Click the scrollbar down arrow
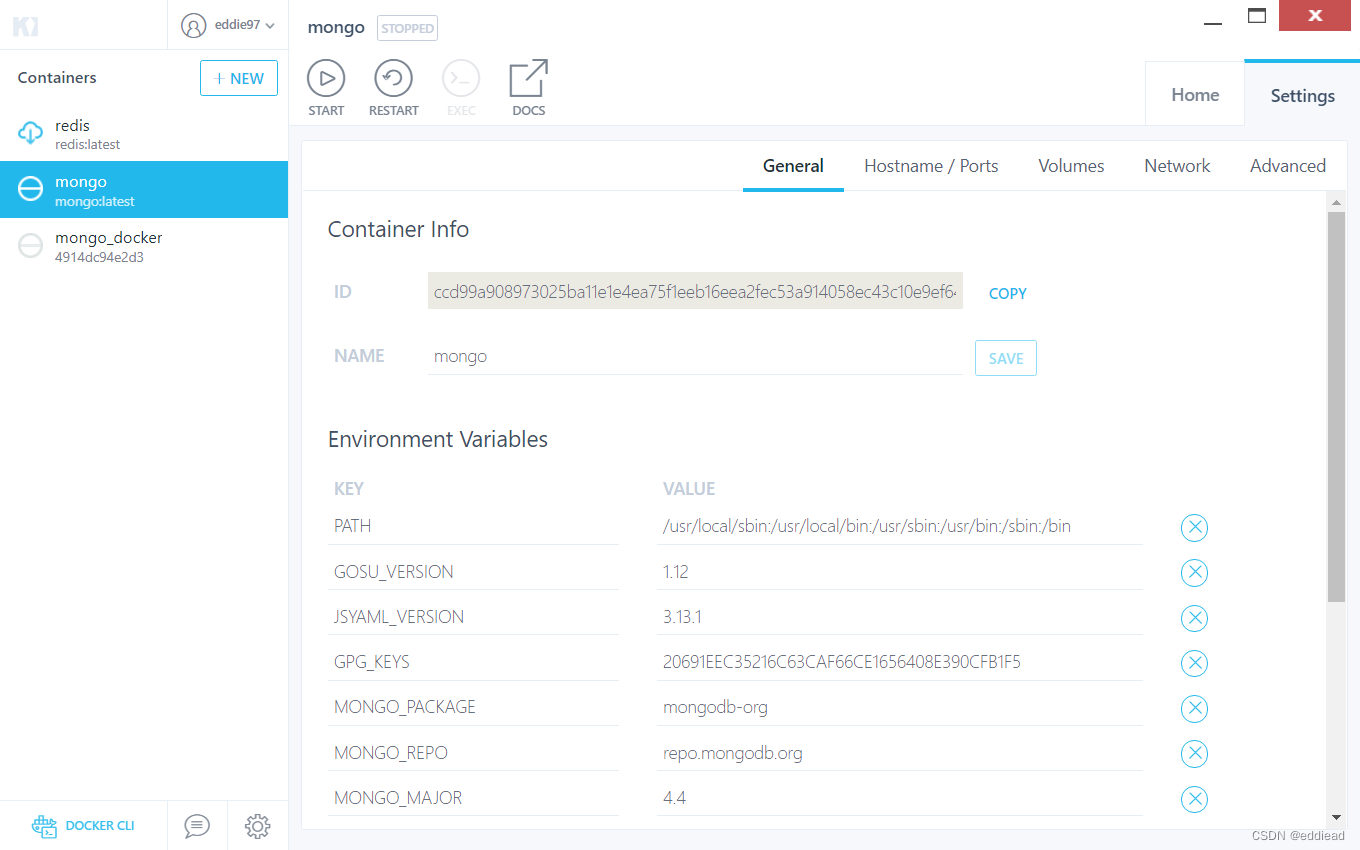Viewport: 1360px width, 850px height. [1336, 818]
